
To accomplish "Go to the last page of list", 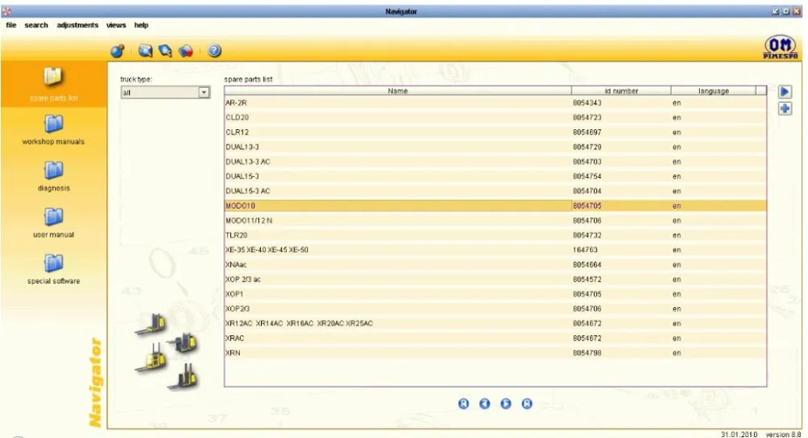I will [x=527, y=403].
